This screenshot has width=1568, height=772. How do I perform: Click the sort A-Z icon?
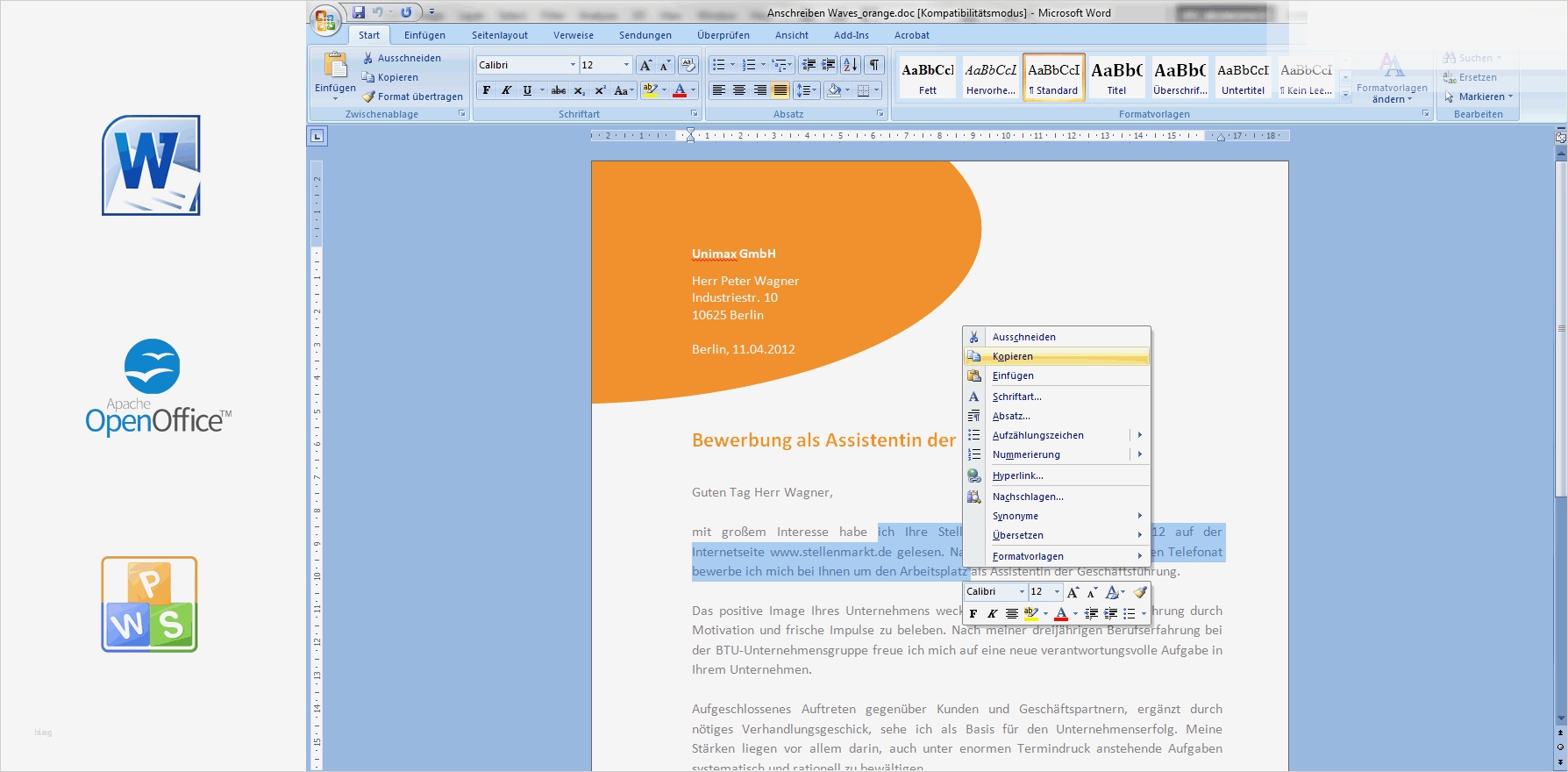[x=850, y=65]
